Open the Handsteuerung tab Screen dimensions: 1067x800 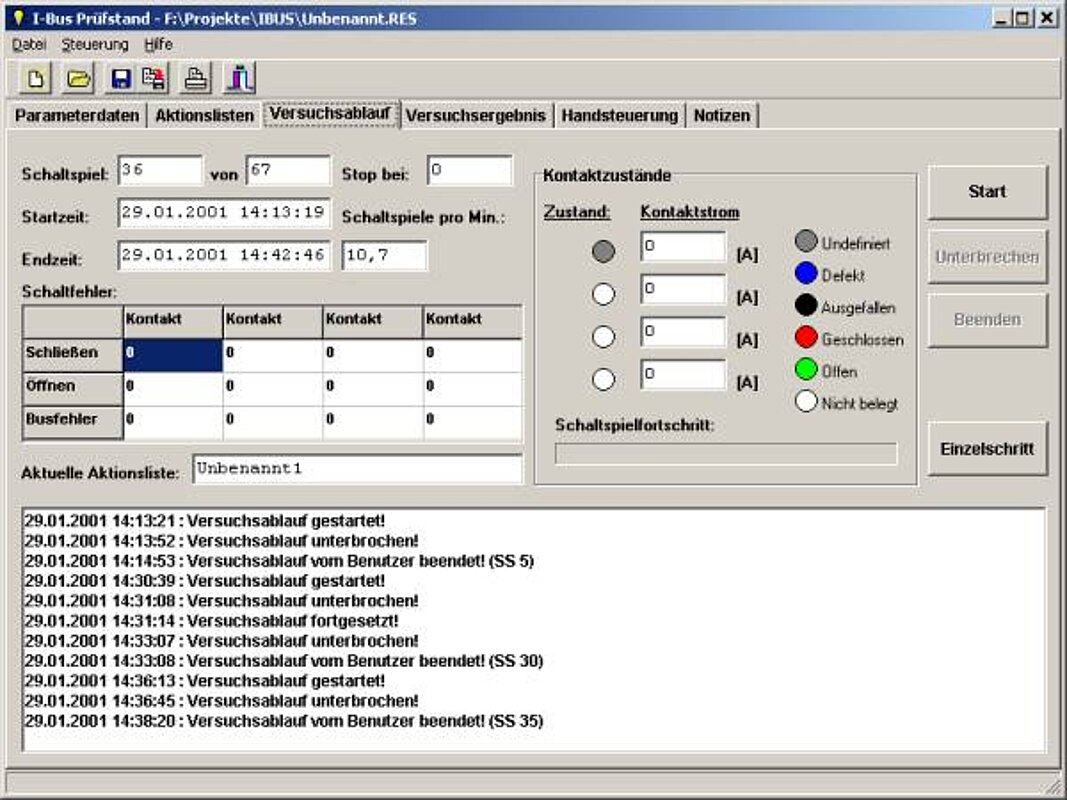[619, 116]
